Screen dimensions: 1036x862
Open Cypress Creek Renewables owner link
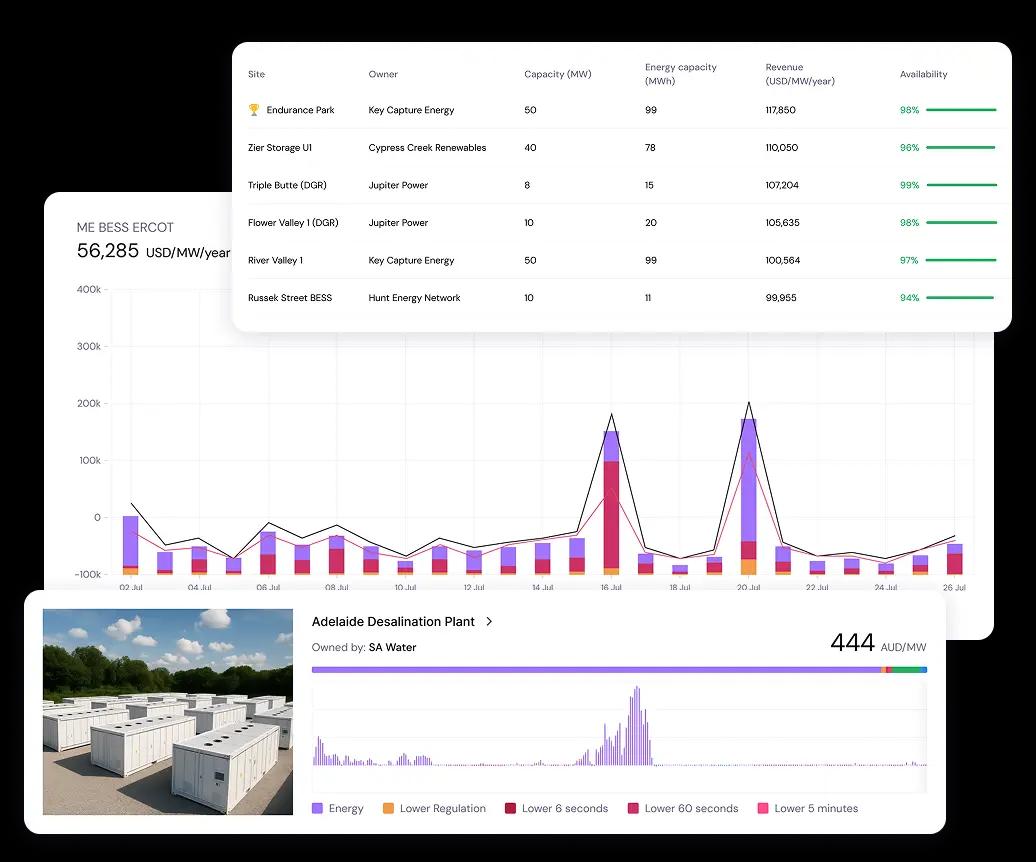click(x=427, y=148)
